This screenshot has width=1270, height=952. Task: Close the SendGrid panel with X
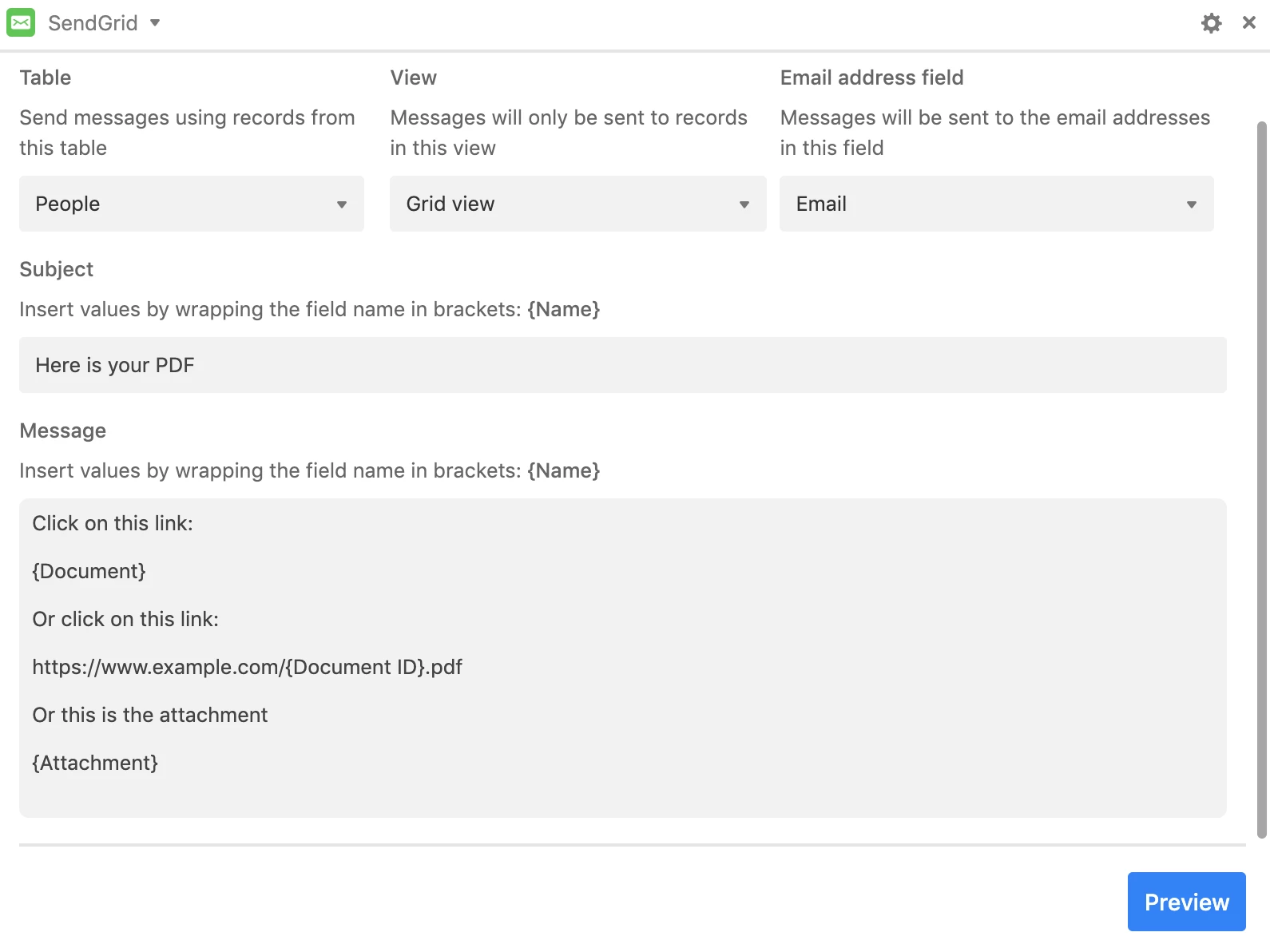(1249, 23)
